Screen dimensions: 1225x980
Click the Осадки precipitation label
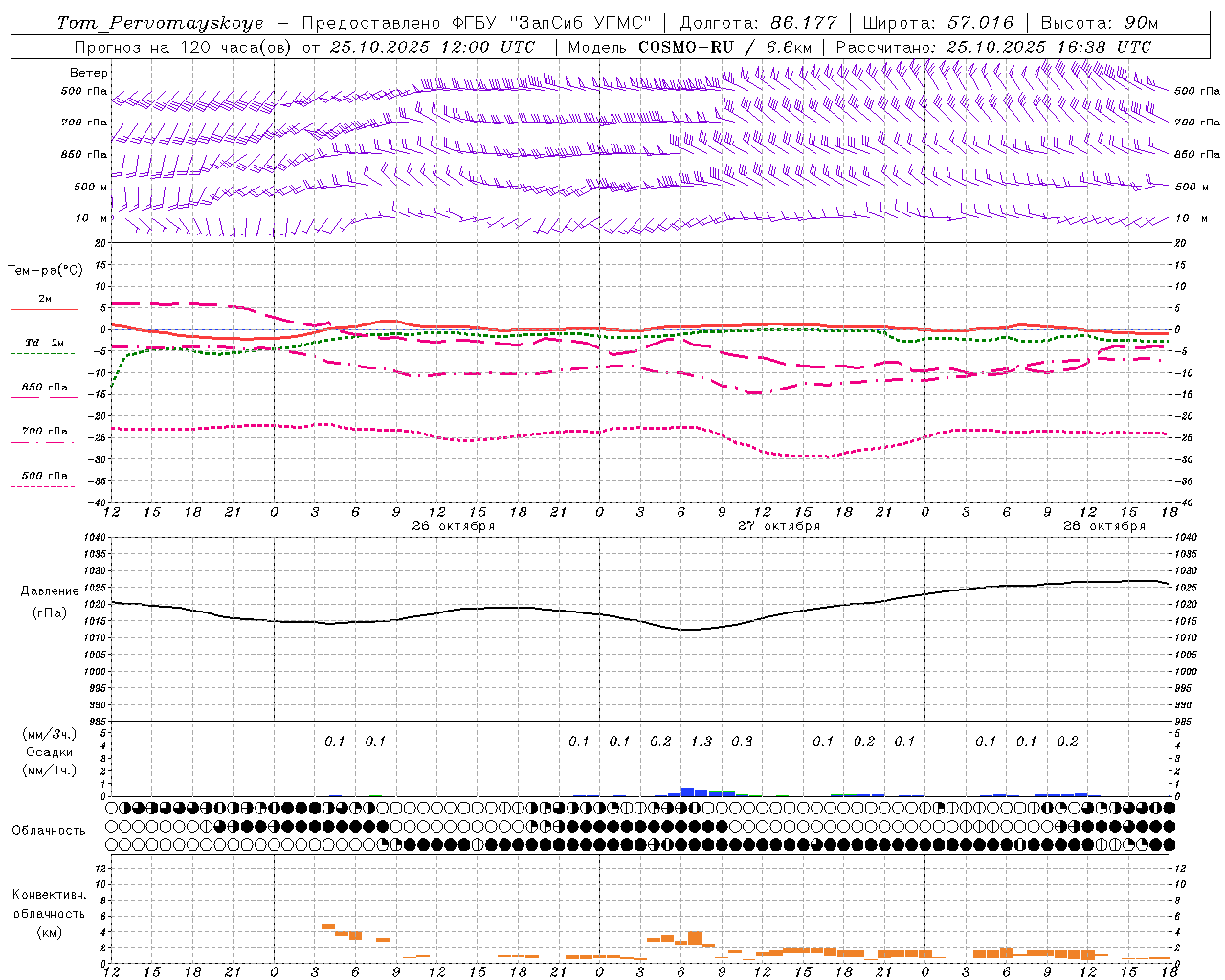[x=50, y=752]
